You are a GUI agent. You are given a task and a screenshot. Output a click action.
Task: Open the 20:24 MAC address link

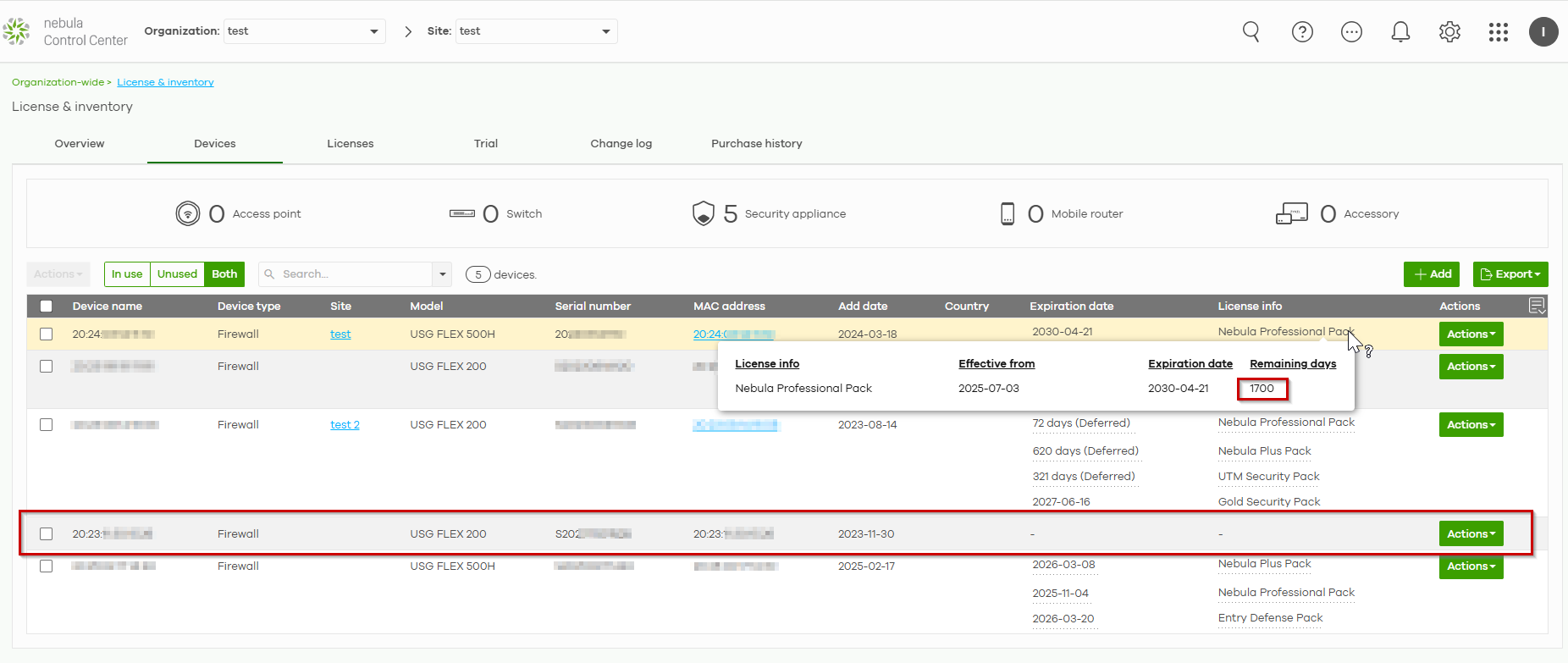pyautogui.click(x=734, y=334)
